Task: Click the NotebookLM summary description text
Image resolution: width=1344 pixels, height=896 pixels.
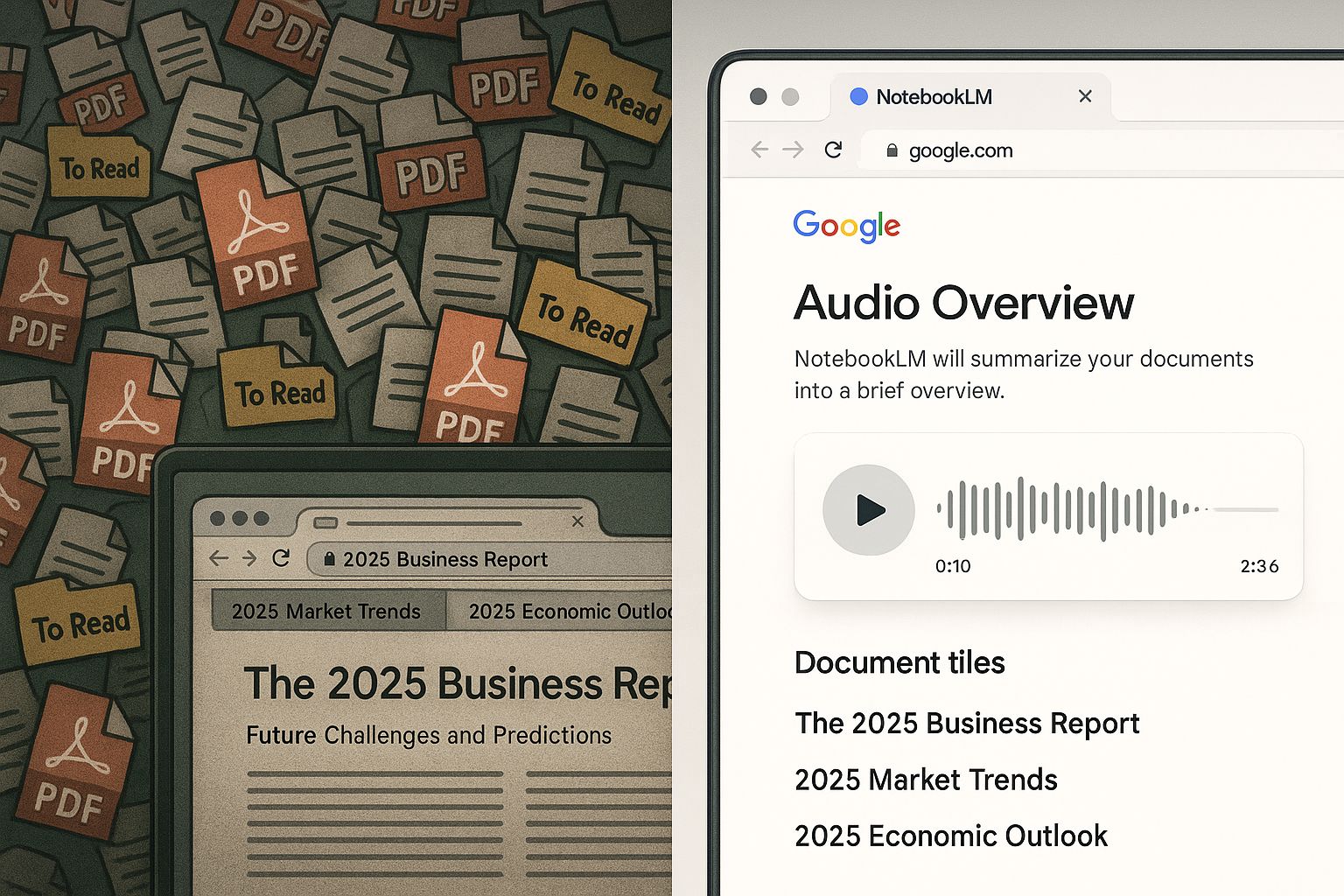Action: coord(1024,374)
